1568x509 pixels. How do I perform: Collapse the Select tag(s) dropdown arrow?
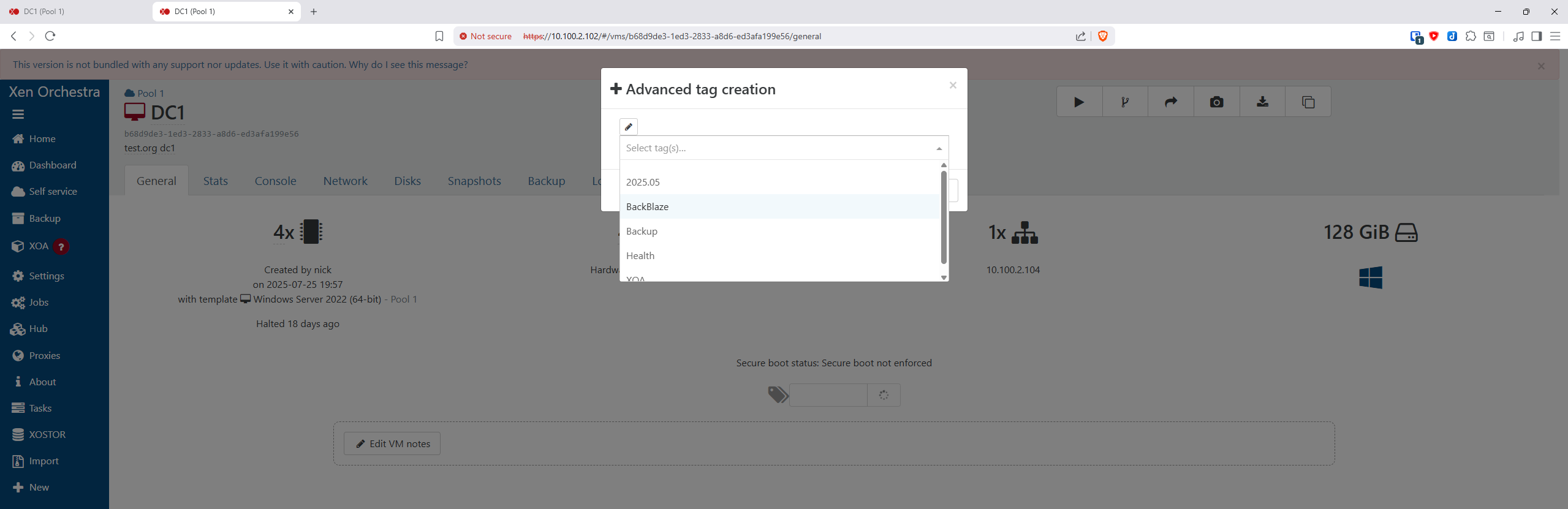[939, 148]
